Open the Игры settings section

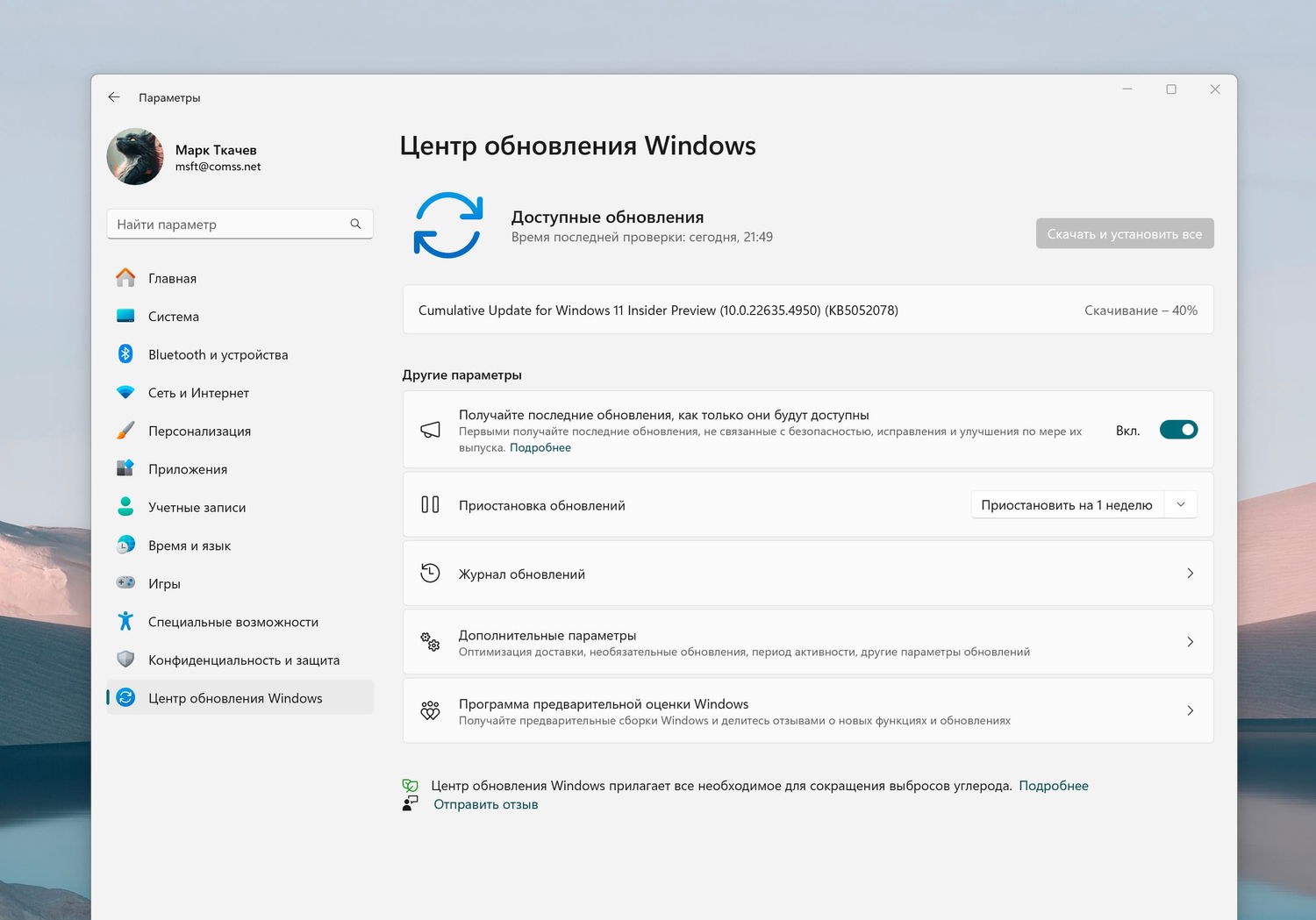tap(240, 583)
